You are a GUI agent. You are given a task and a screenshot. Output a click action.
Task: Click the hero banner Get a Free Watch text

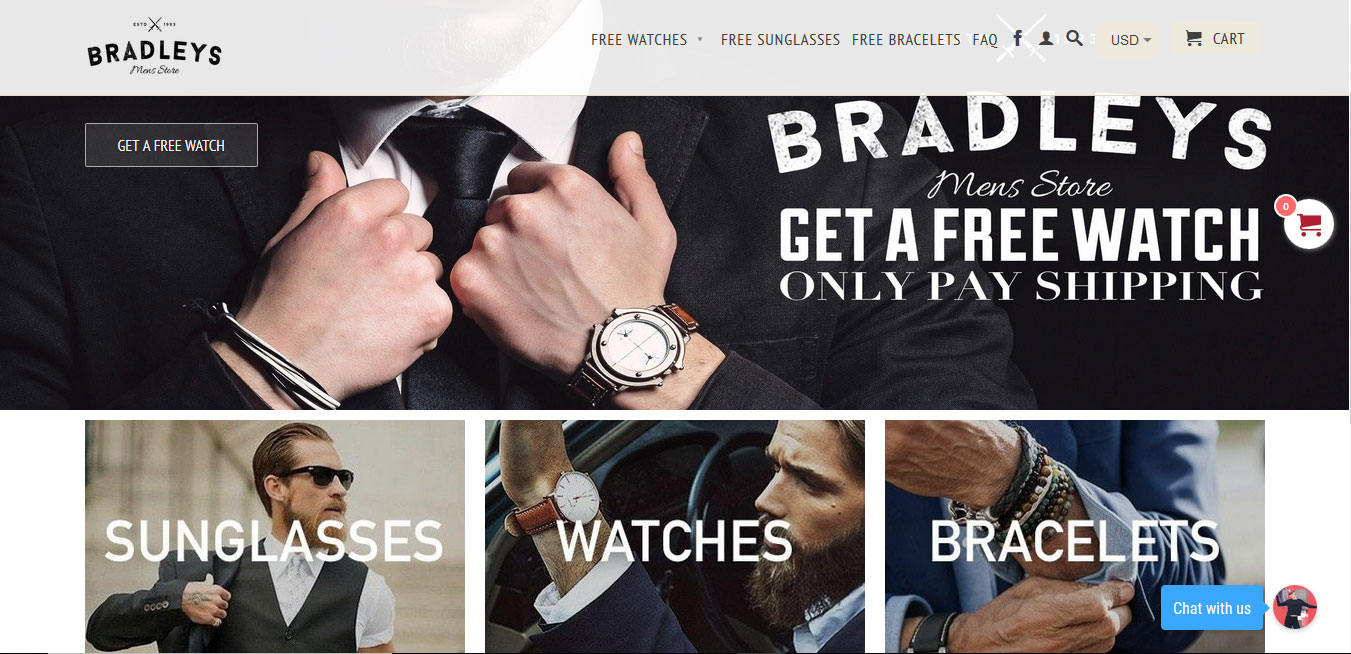click(x=1020, y=234)
